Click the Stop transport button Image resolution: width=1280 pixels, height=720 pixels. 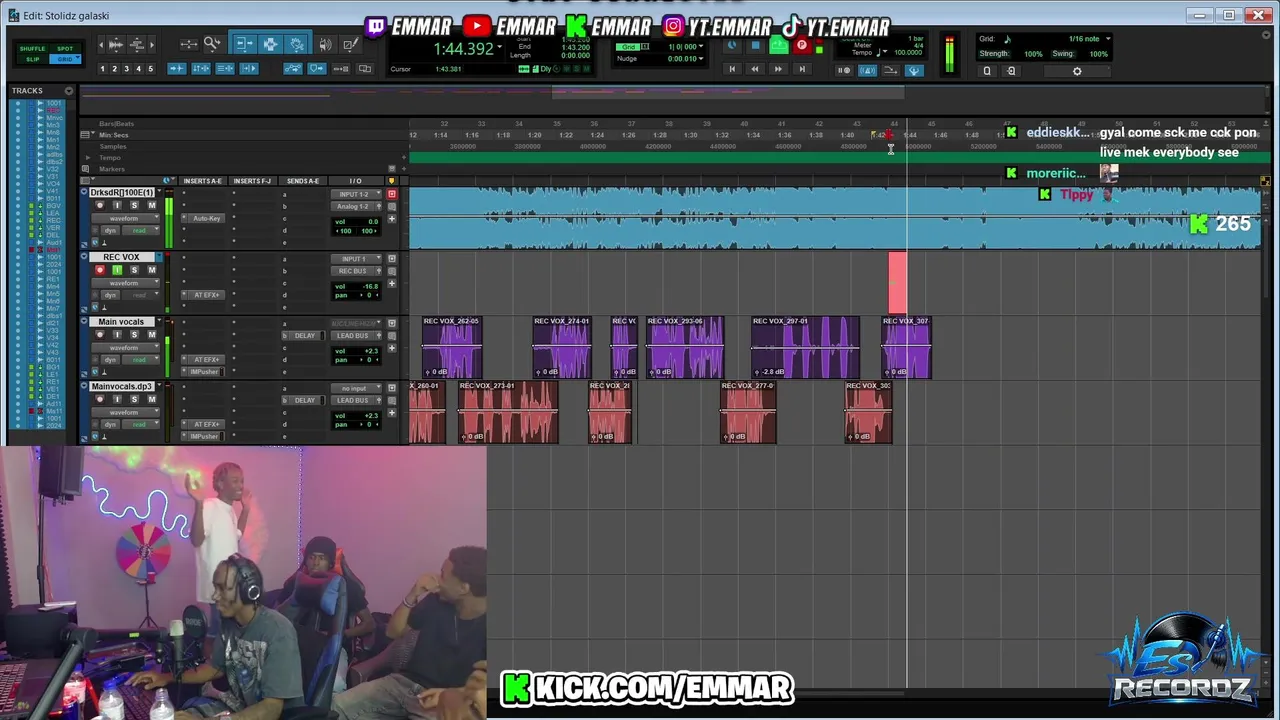756,45
